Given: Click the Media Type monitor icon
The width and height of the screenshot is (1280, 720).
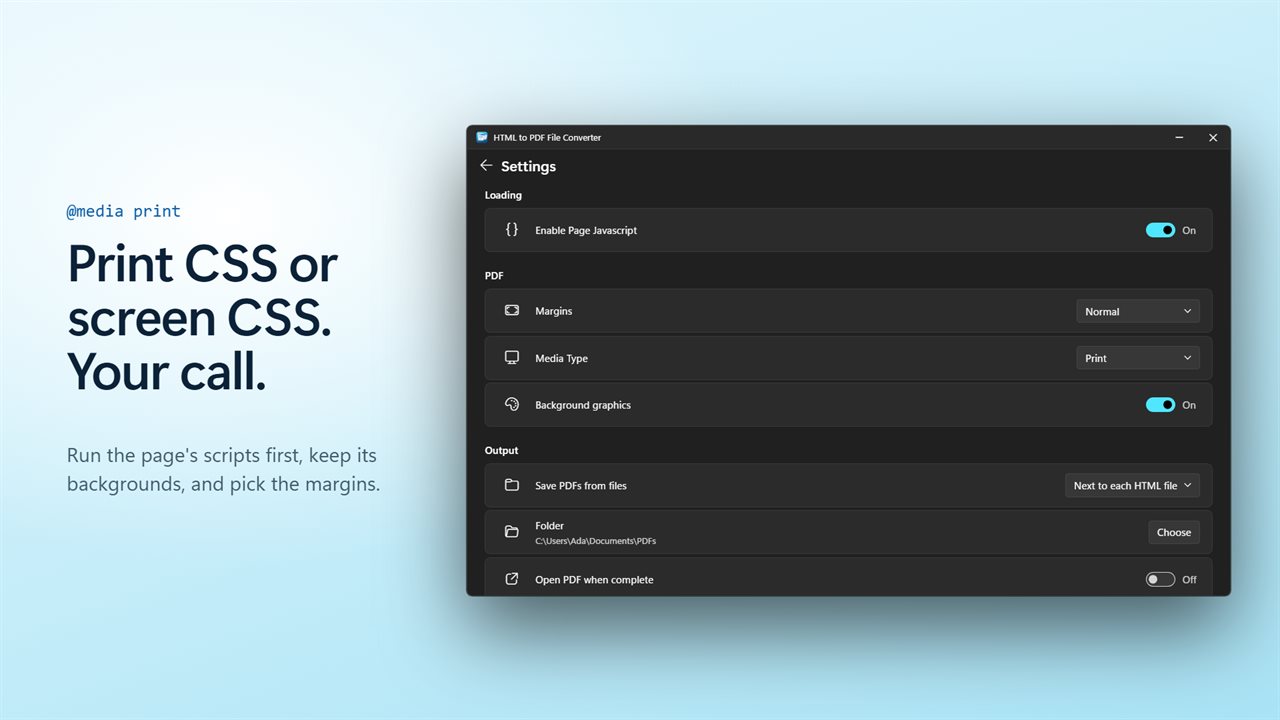Looking at the screenshot, I should [x=512, y=358].
